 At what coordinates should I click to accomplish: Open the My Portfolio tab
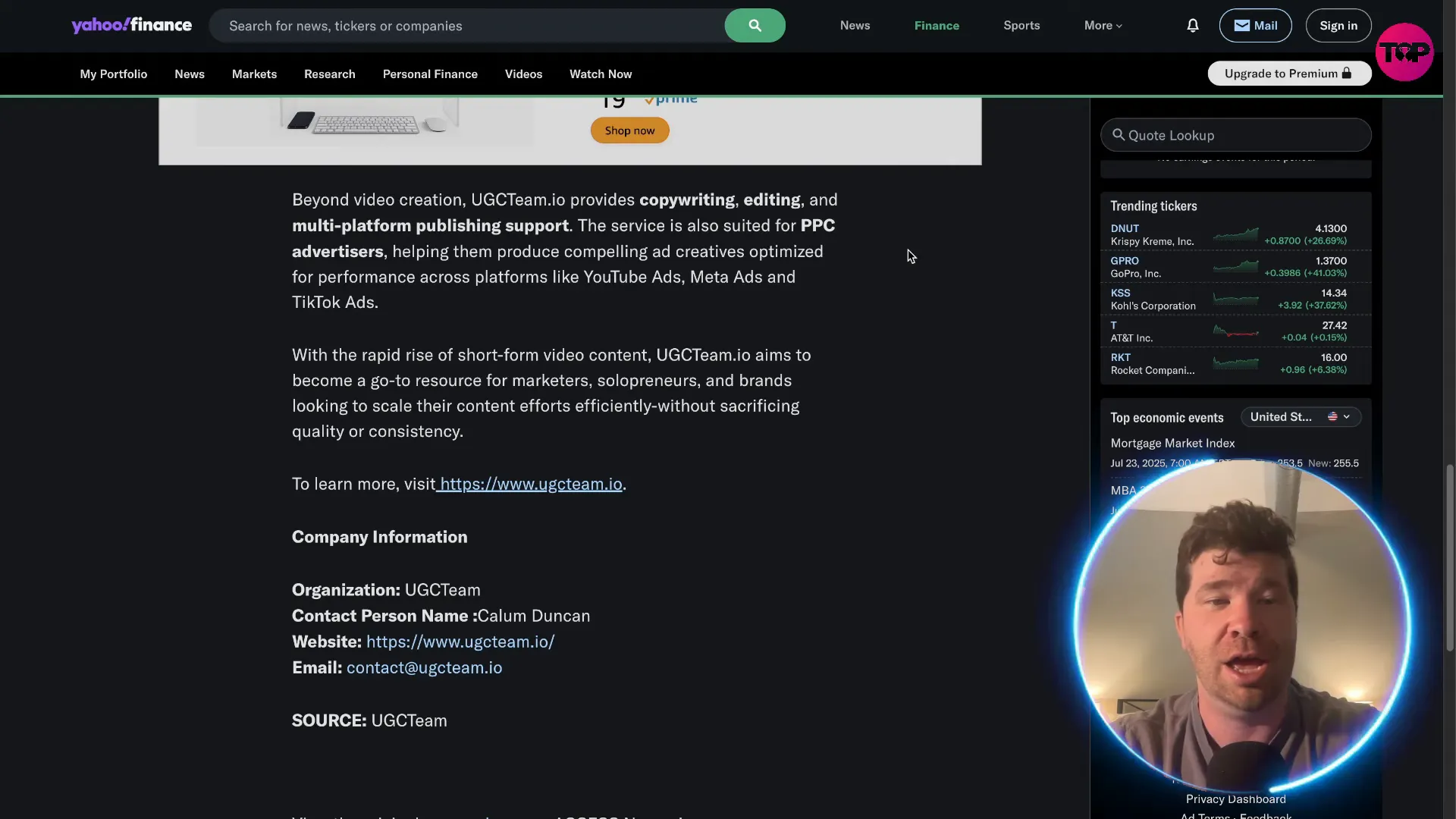(x=114, y=74)
